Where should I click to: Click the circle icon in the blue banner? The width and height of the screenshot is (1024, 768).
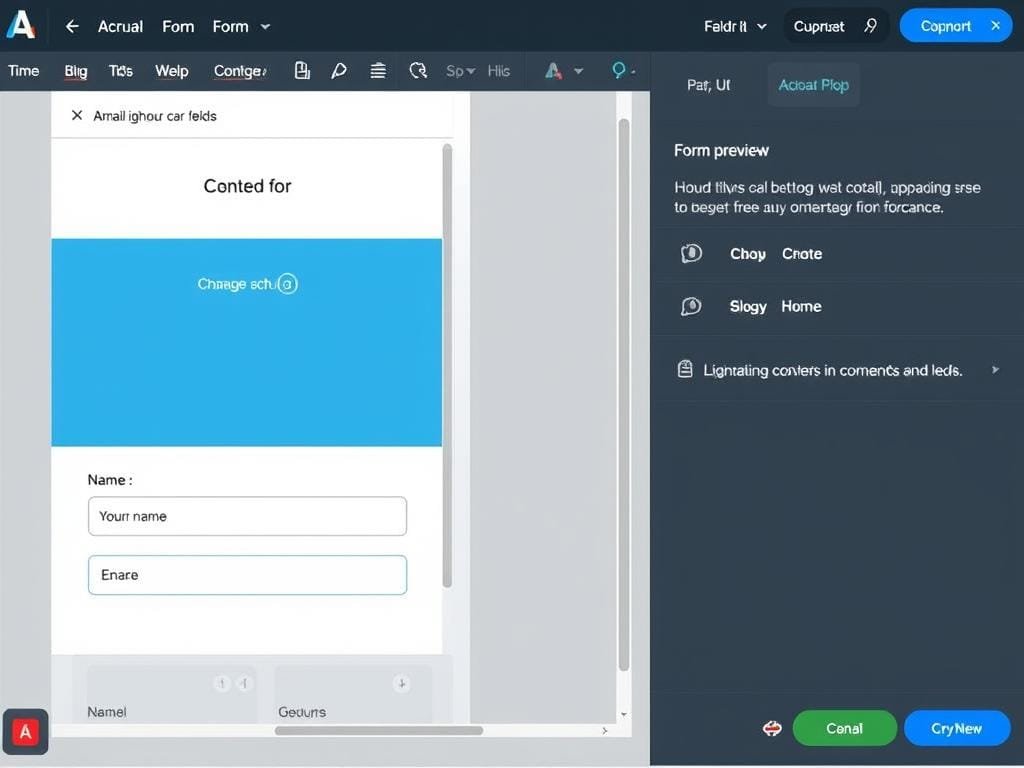tap(287, 284)
